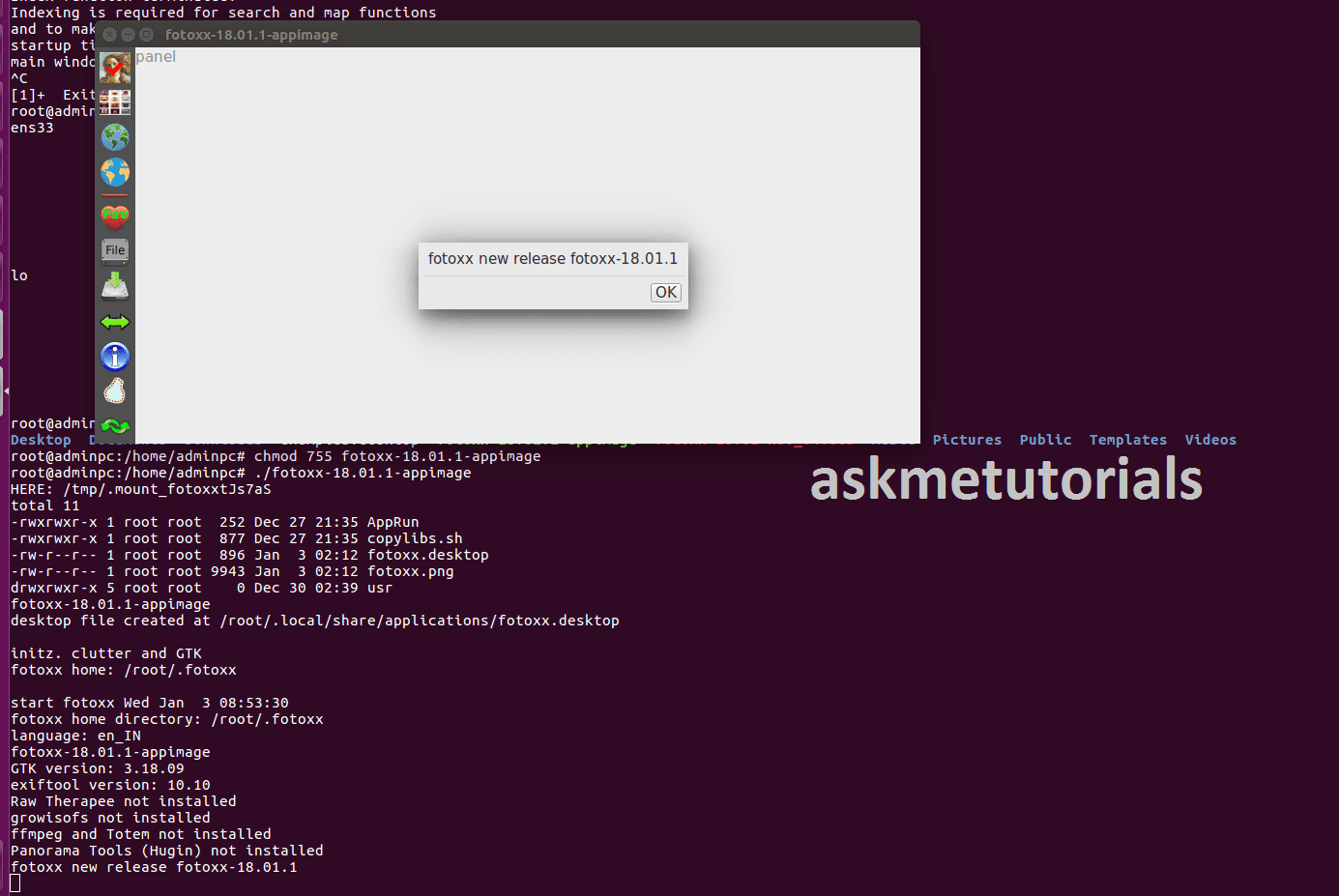Click the 'usr' directory listing row in terminal

[201, 588]
